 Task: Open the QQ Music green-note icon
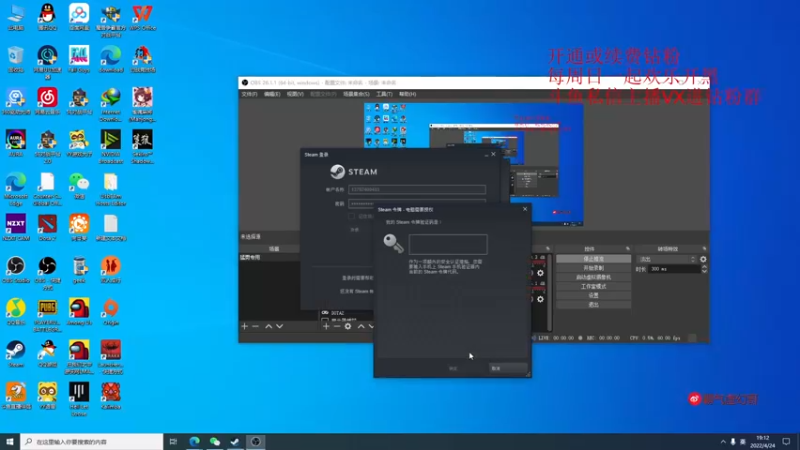point(16,311)
